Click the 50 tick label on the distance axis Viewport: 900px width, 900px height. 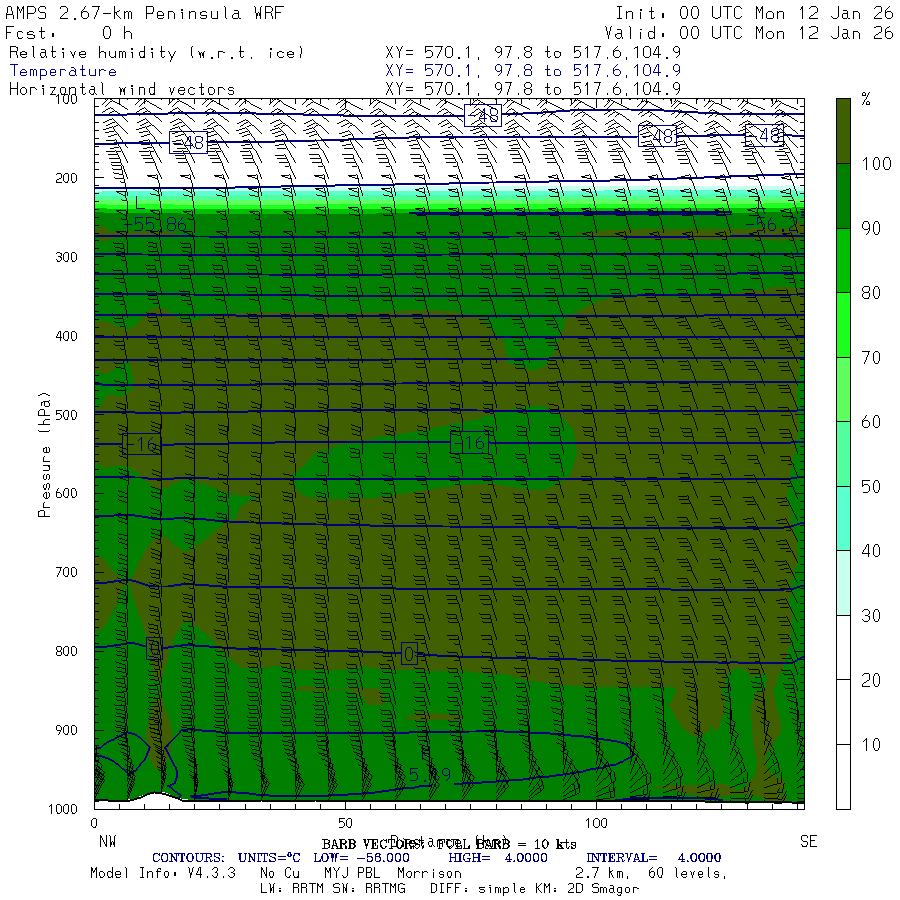pyautogui.click(x=345, y=823)
